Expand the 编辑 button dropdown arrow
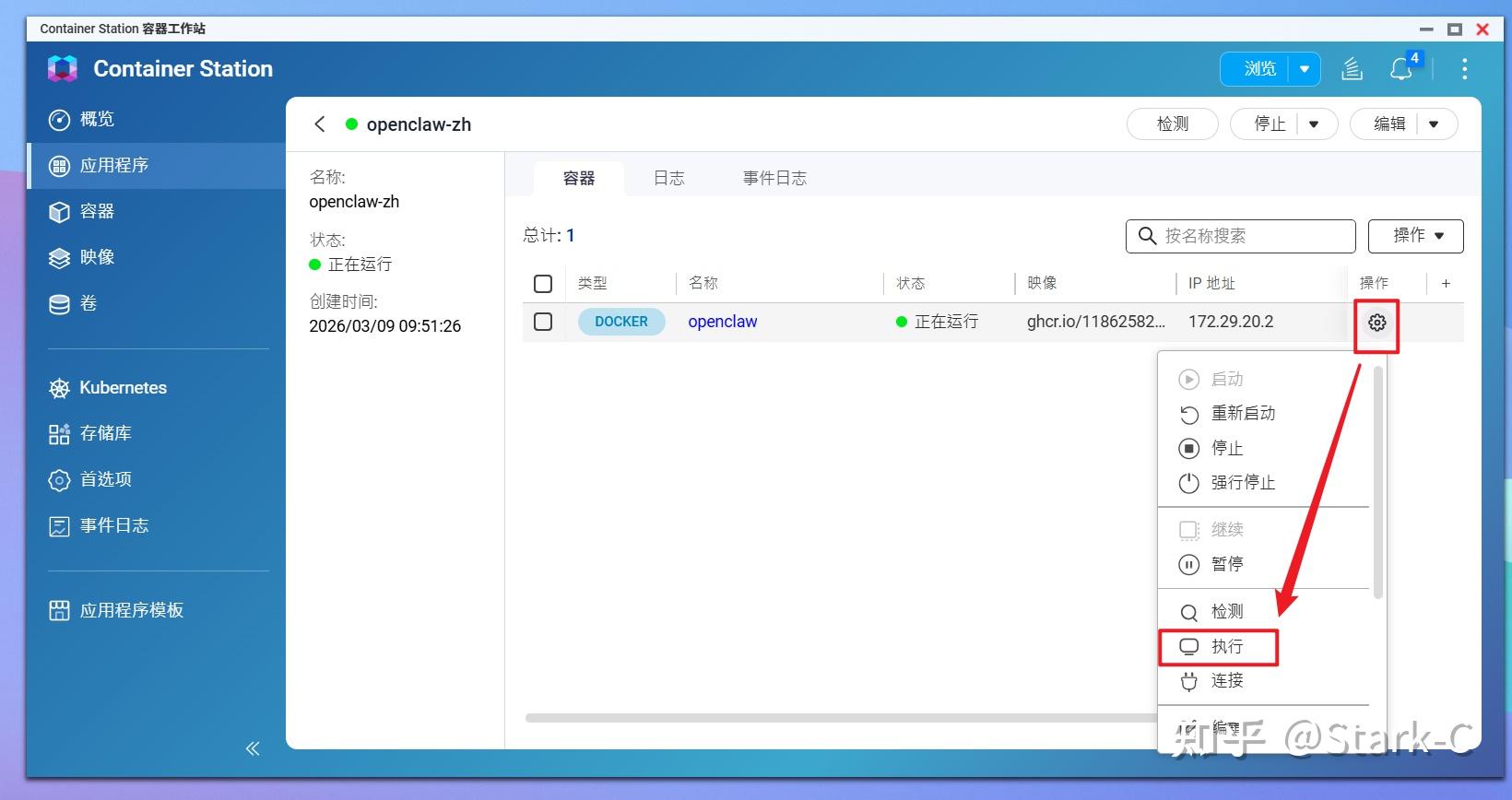The height and width of the screenshot is (800, 1512). pyautogui.click(x=1434, y=124)
